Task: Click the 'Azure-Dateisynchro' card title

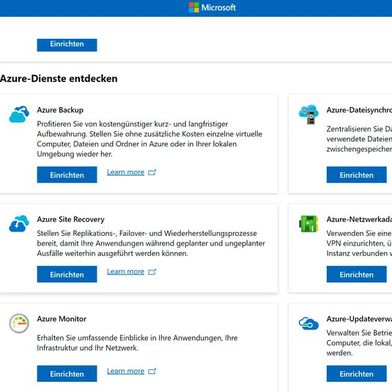Action: click(359, 110)
